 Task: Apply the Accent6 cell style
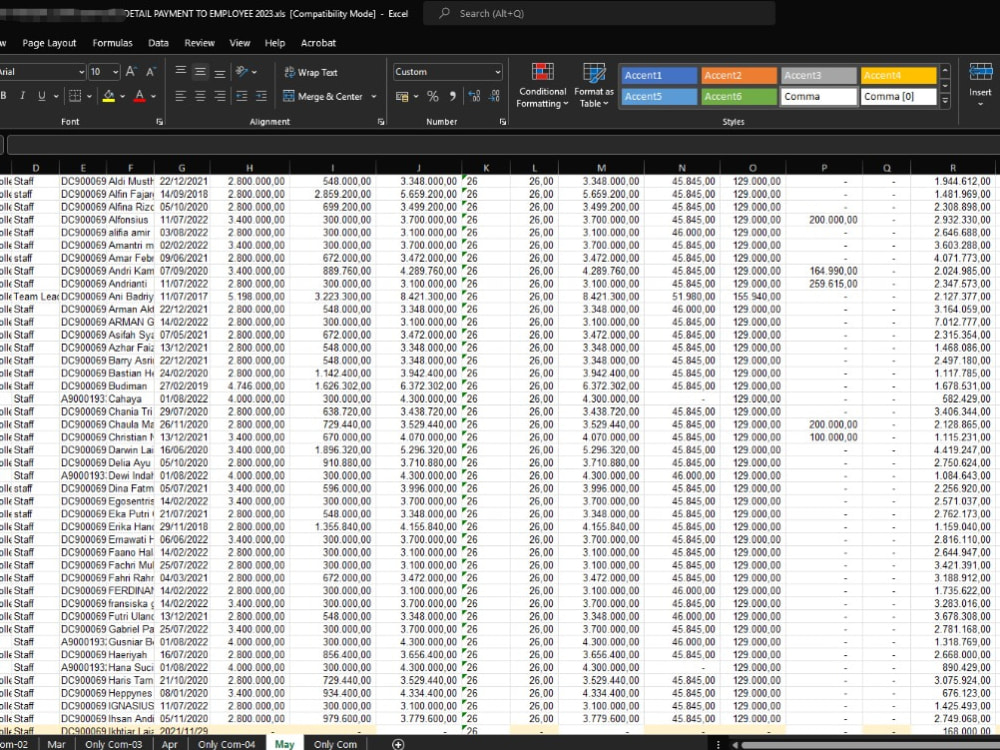[x=739, y=96]
